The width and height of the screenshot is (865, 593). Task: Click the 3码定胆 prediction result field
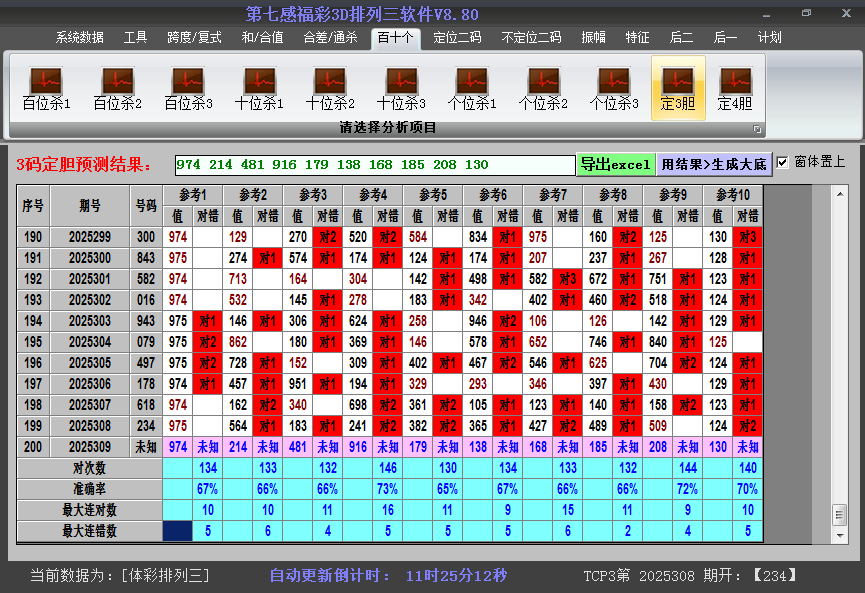(374, 165)
